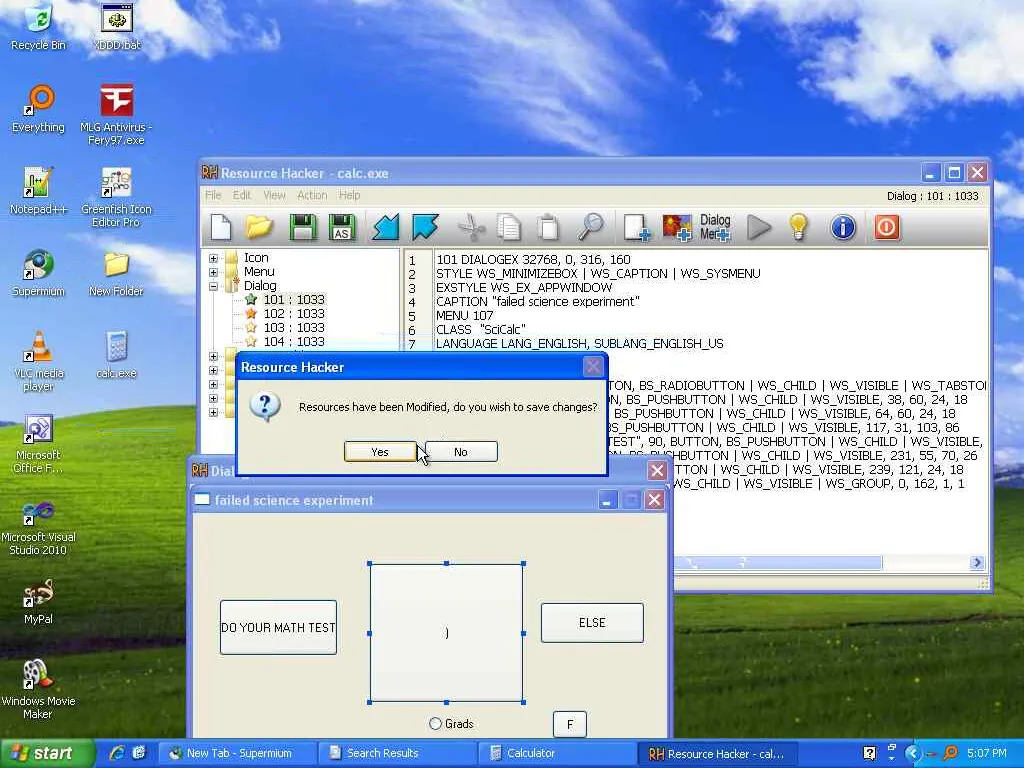The height and width of the screenshot is (768, 1024).
Task: Click the blue up-right arrow toolbar icon
Action: click(426, 227)
